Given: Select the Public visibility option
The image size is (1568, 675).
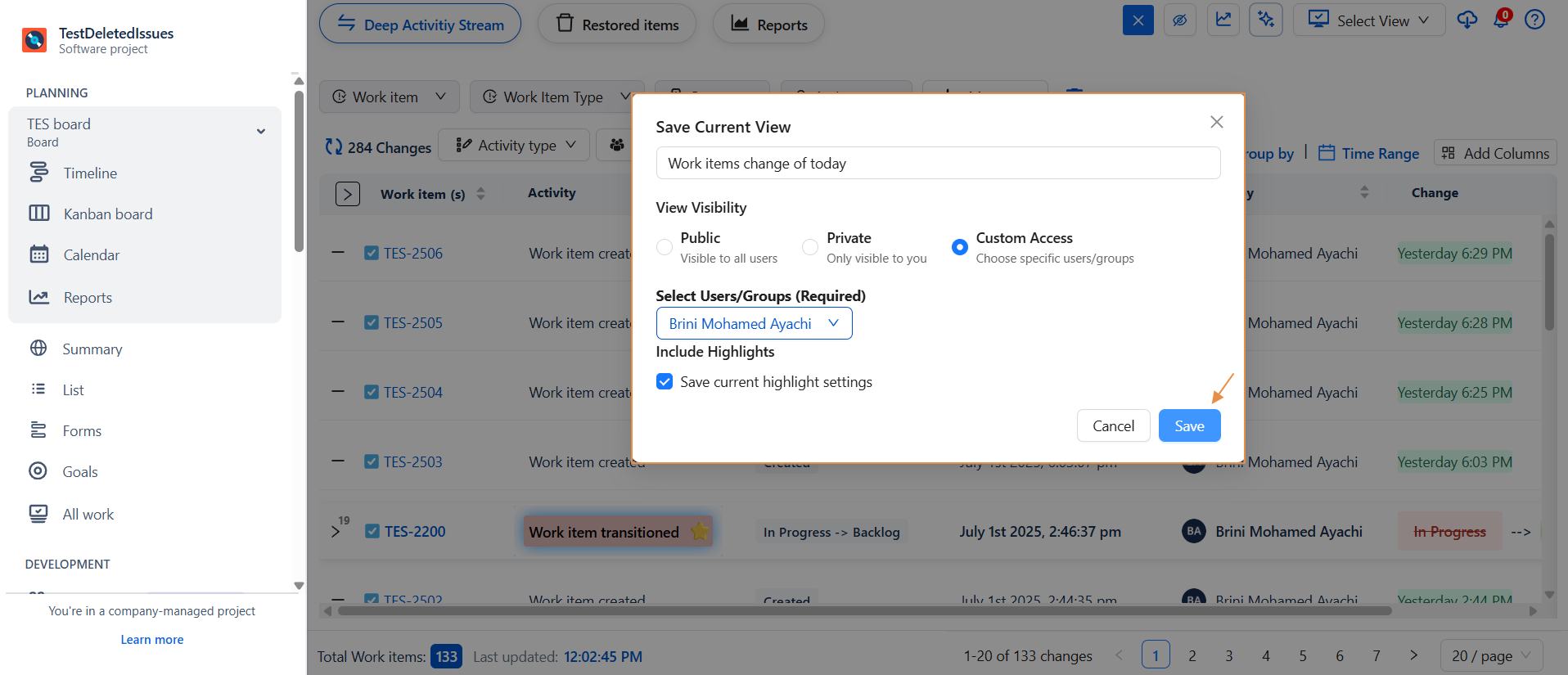Looking at the screenshot, I should coord(665,247).
